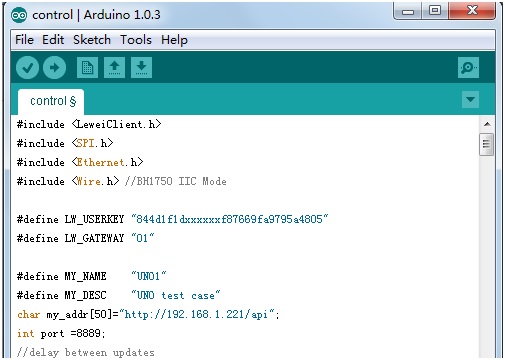Open the Tools menu
The height and width of the screenshot is (360, 505).
click(x=136, y=40)
